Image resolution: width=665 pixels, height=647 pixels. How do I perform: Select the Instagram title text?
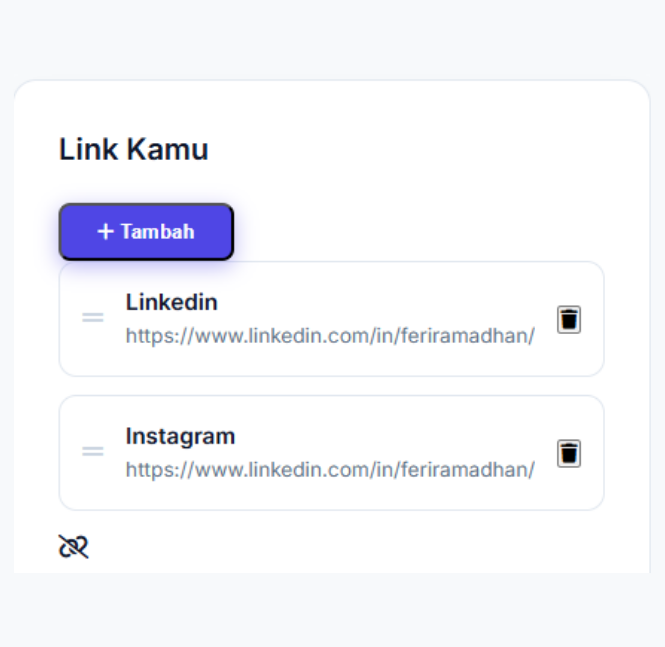click(x=180, y=436)
